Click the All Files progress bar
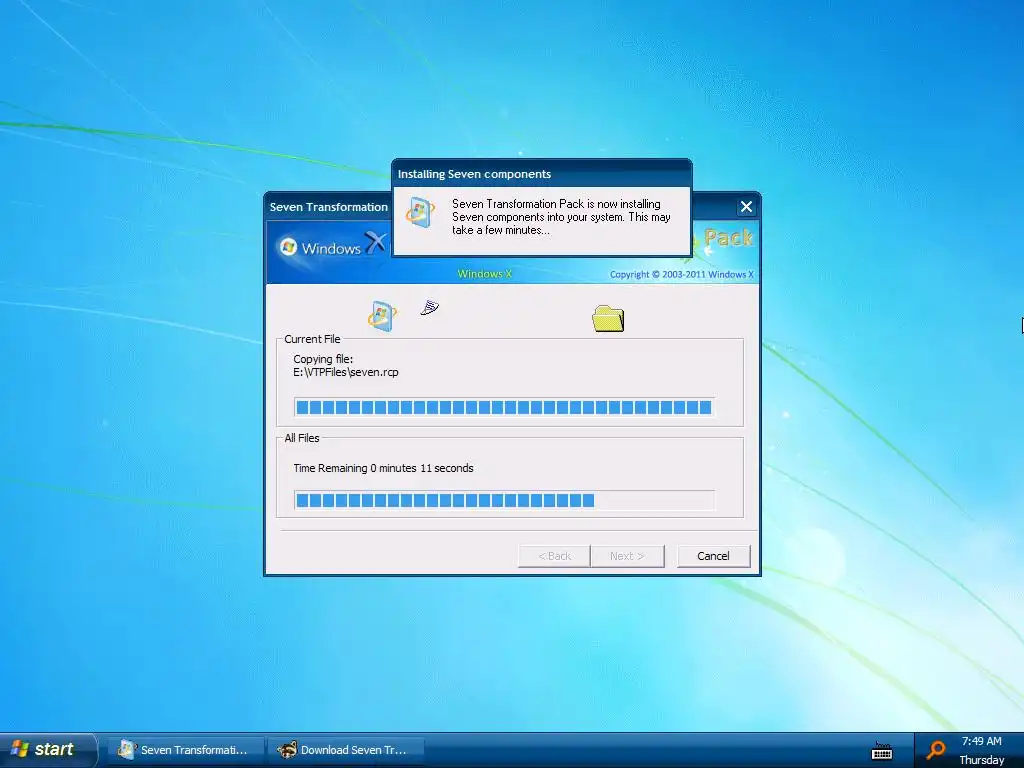The image size is (1024, 768). pyautogui.click(x=504, y=500)
